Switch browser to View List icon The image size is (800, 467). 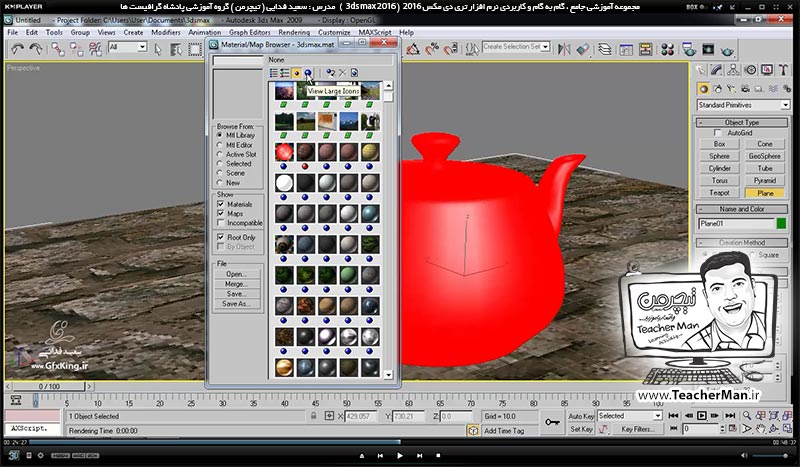pos(273,73)
